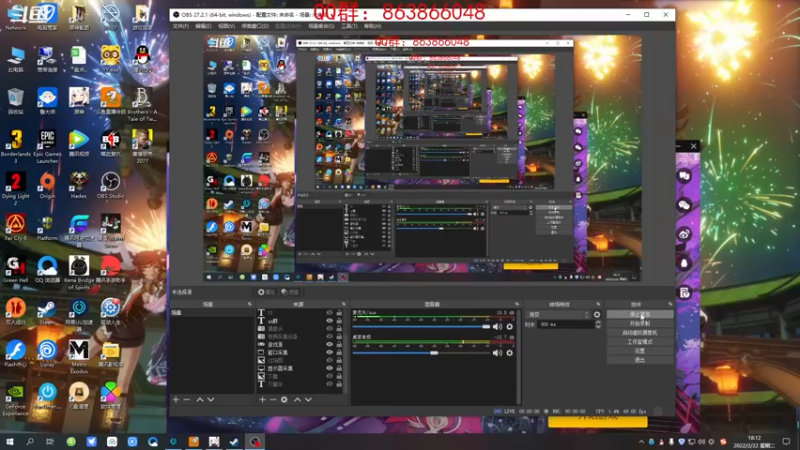
Task: Toggle lock of 窗口采集 source
Action: click(339, 352)
